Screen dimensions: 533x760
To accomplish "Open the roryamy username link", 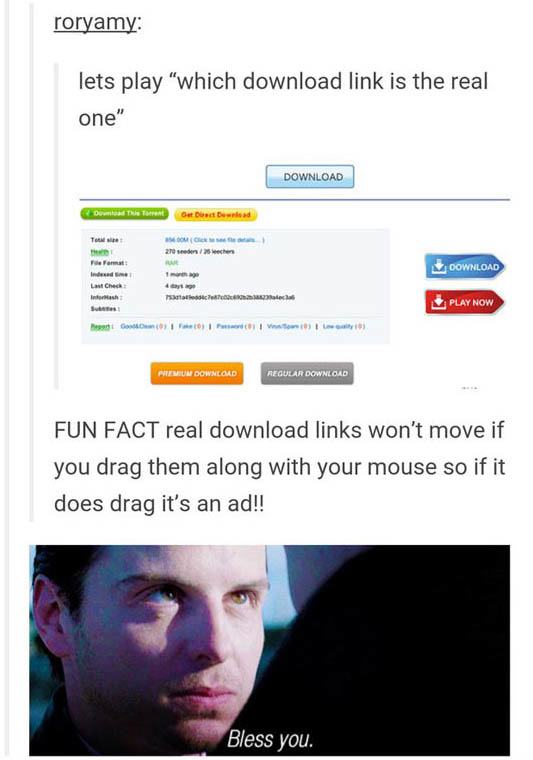I will (95, 22).
